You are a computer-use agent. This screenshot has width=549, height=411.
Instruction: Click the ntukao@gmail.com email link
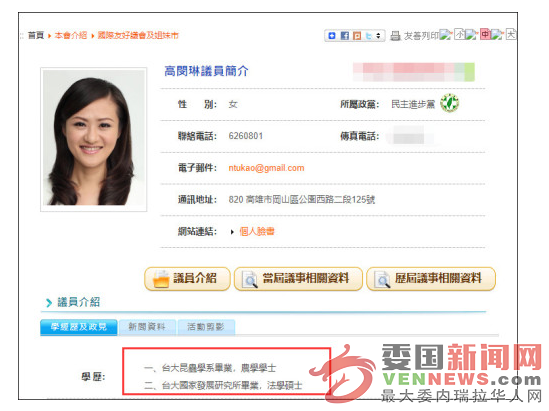(266, 168)
